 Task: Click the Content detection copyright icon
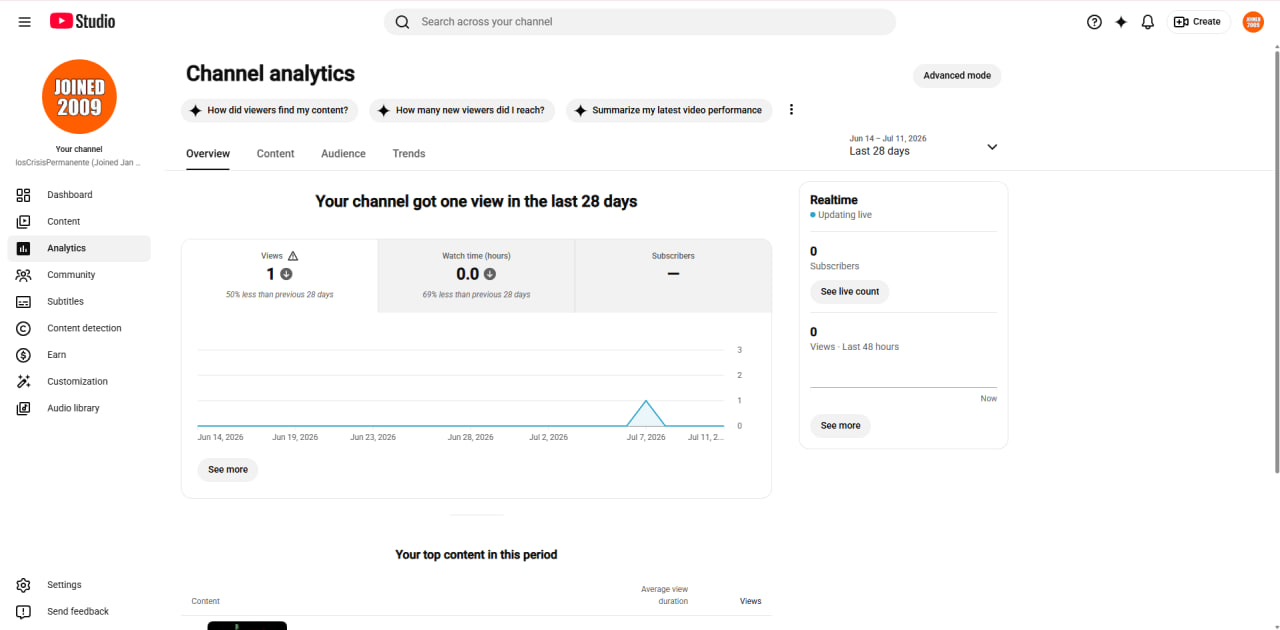24,328
